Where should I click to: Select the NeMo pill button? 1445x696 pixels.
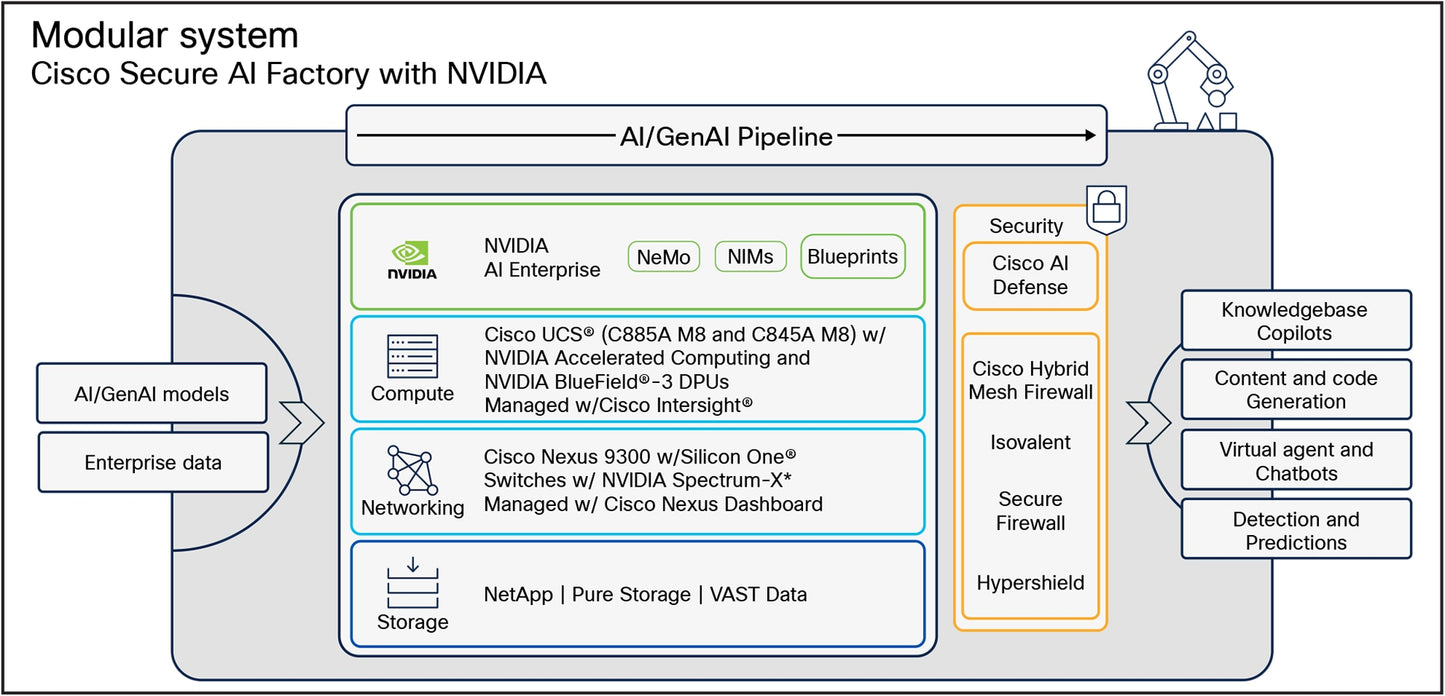pos(664,257)
